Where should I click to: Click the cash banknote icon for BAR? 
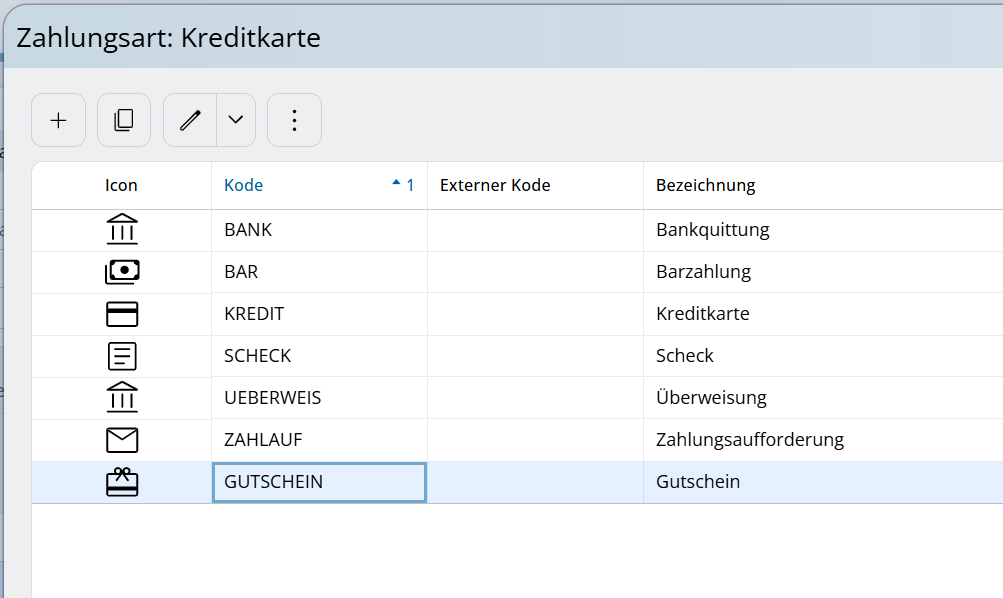click(122, 272)
